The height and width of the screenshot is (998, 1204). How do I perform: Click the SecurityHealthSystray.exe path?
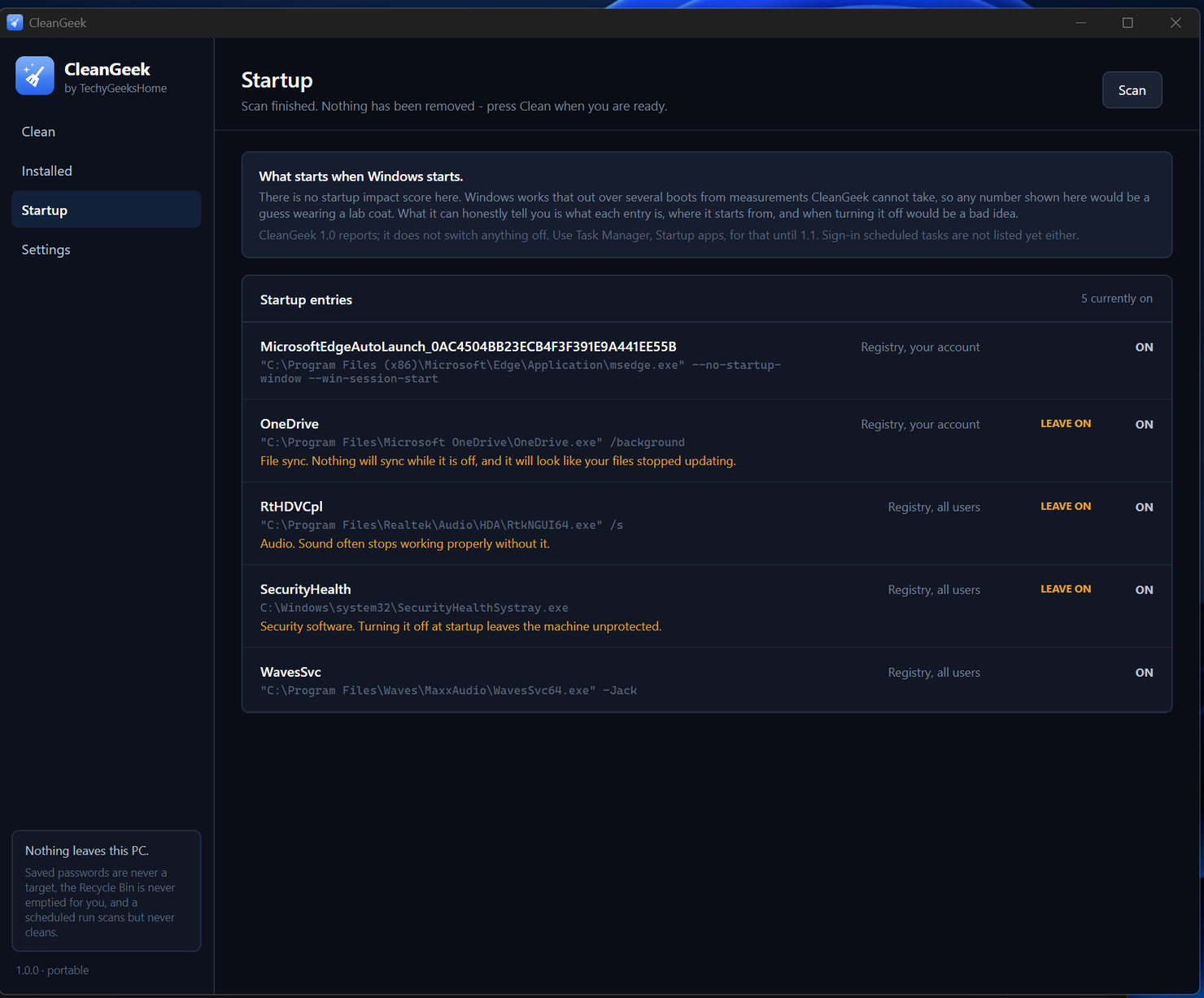[x=414, y=608]
